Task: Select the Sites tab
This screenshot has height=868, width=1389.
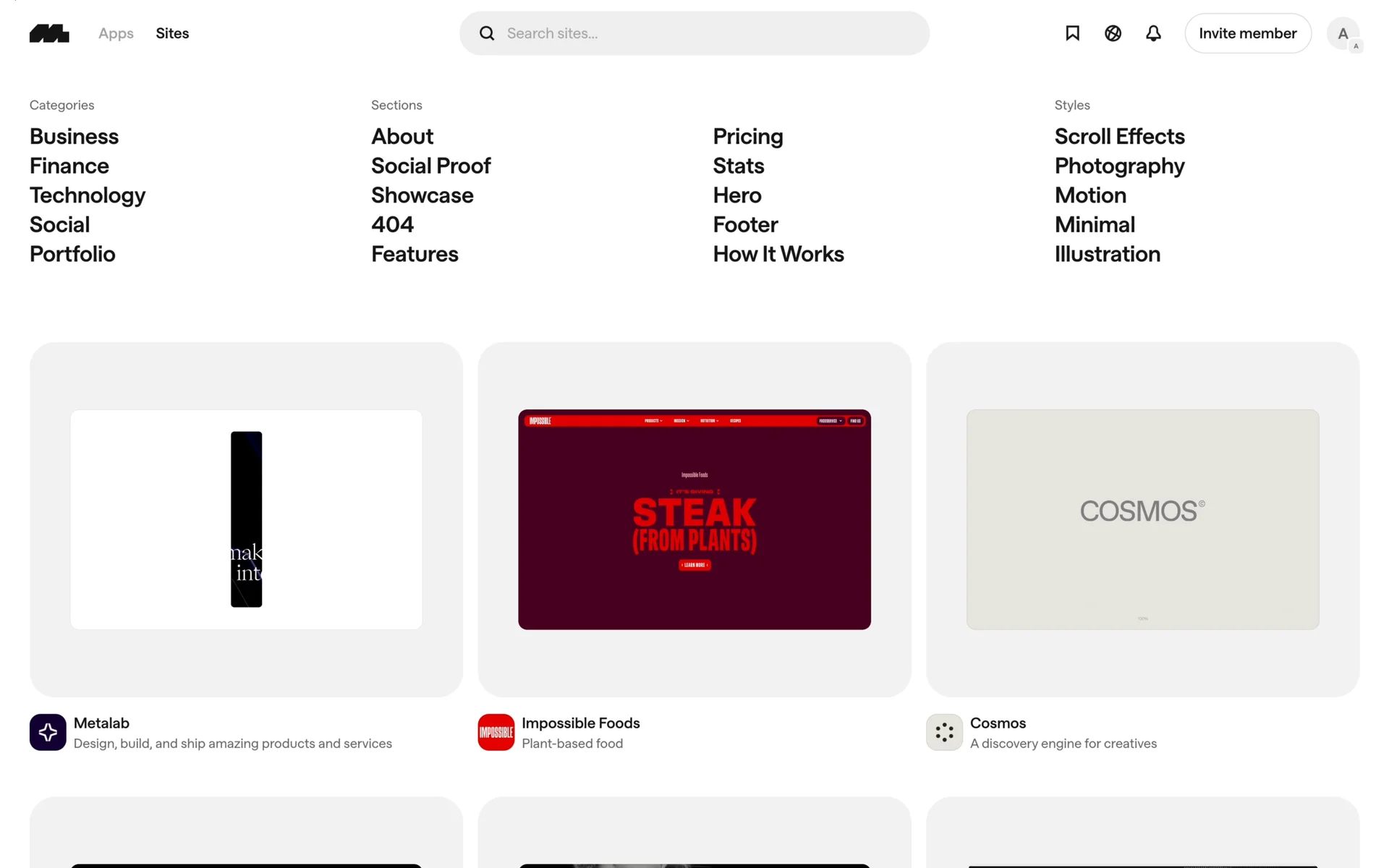Action: [x=172, y=33]
